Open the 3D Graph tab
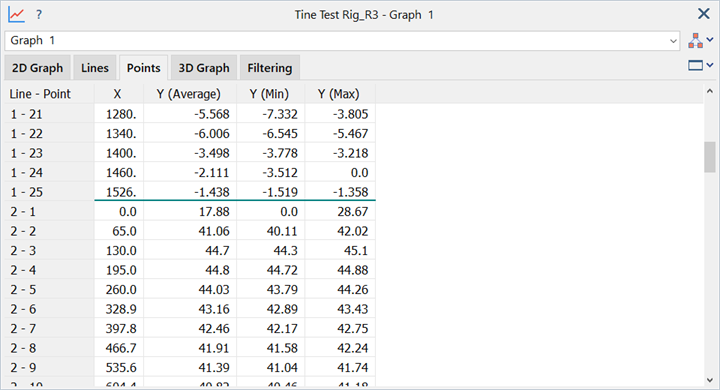Viewport: 720px width, 390px height. [204, 68]
